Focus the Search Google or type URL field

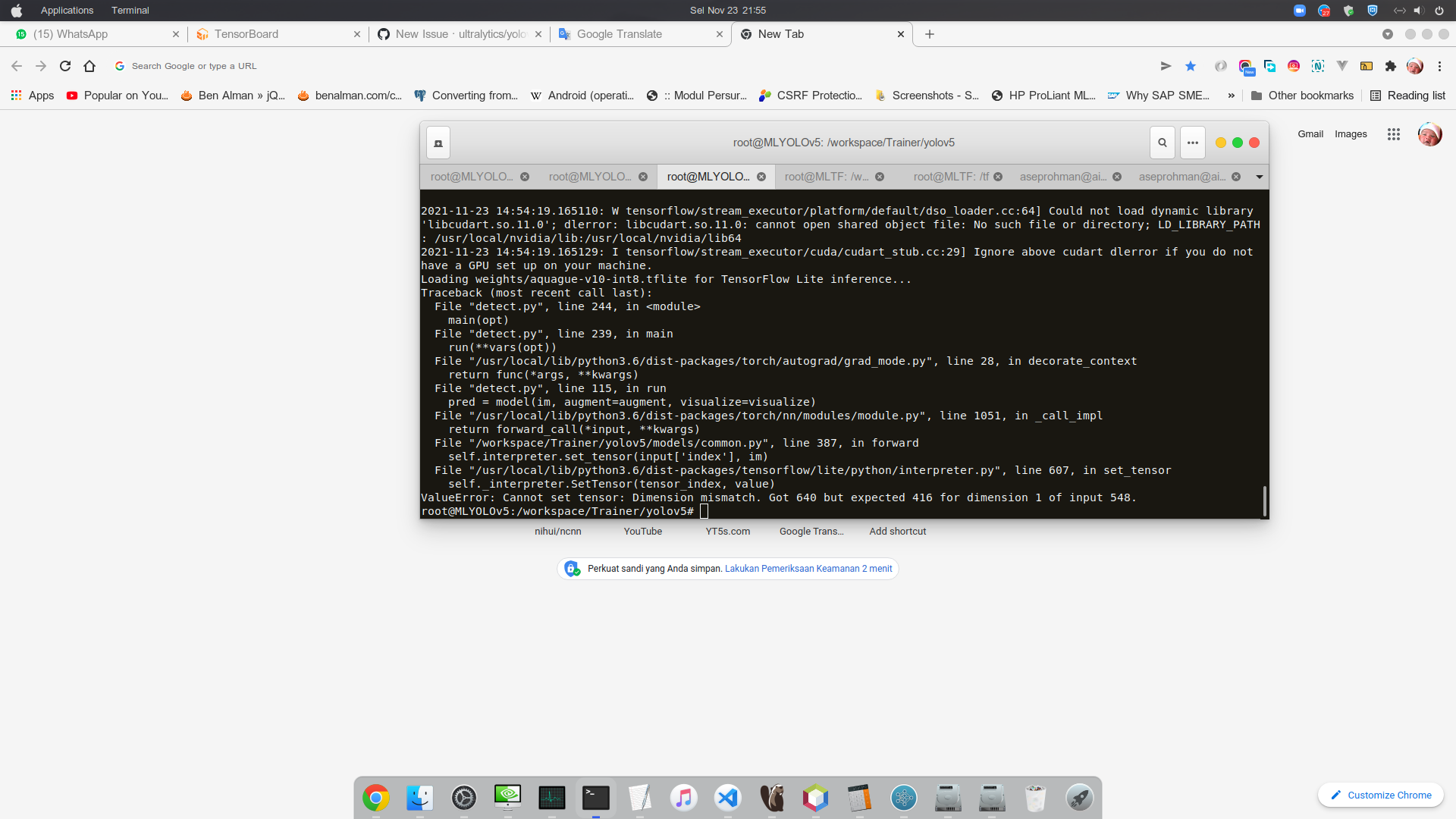click(629, 66)
